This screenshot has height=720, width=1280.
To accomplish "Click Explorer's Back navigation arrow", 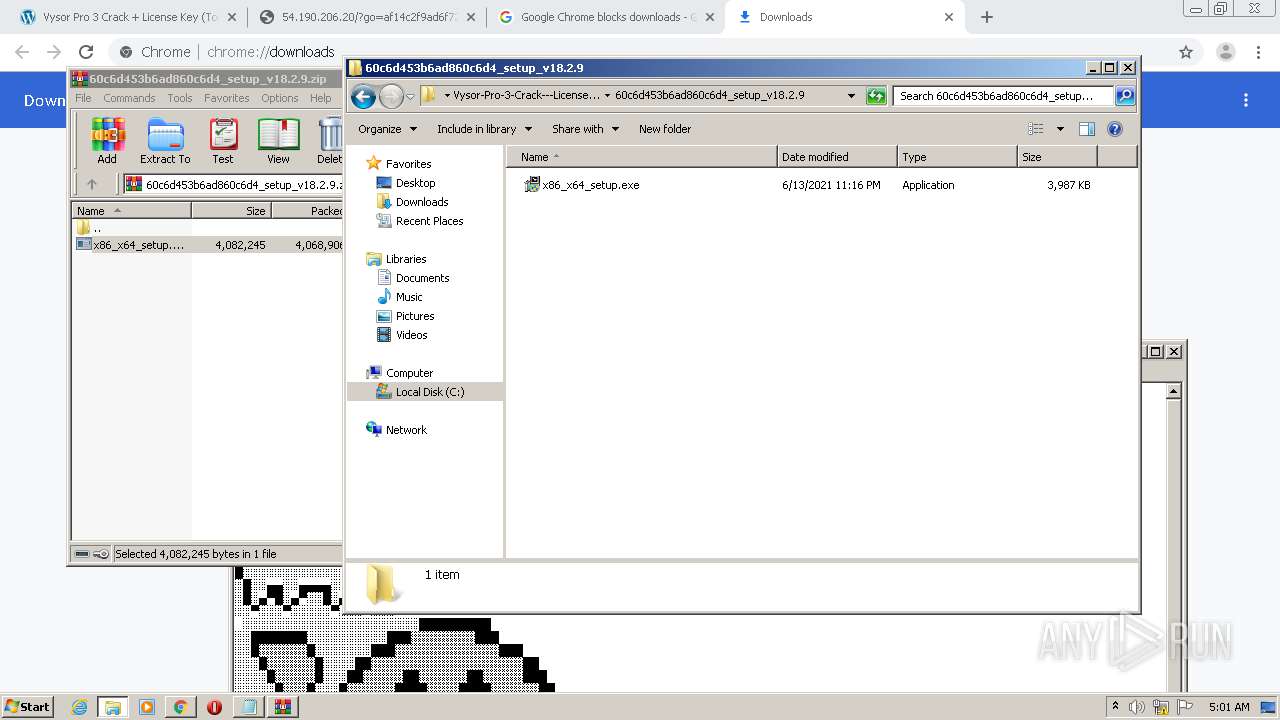I will pos(364,96).
